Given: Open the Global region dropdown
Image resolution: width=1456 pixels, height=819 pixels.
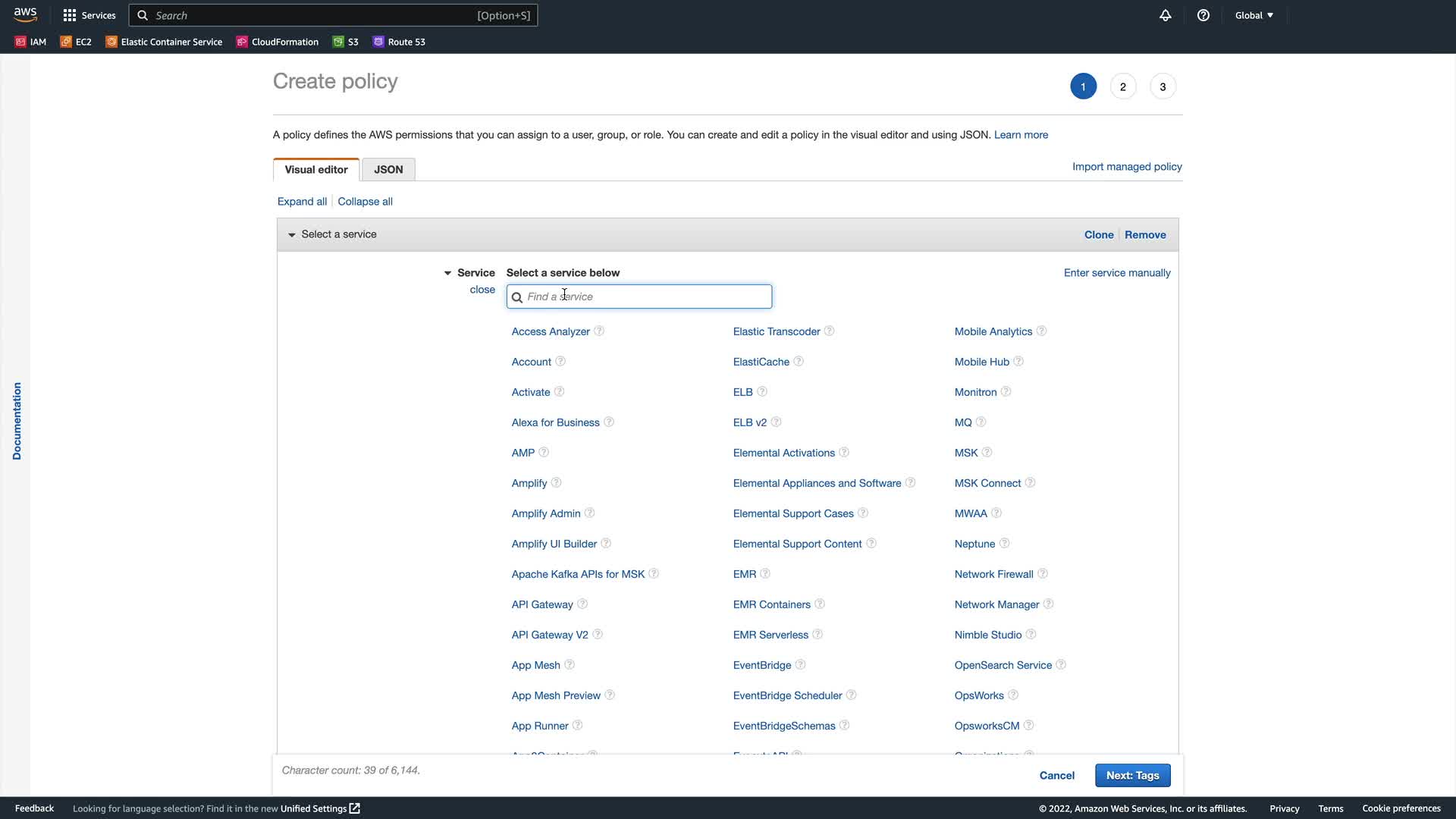Looking at the screenshot, I should (x=1254, y=15).
